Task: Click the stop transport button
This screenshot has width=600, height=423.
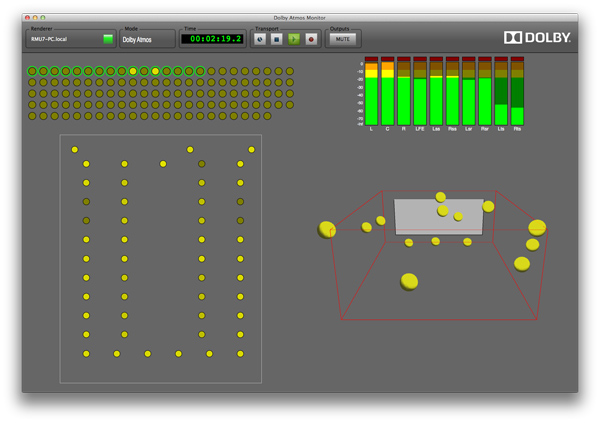Action: point(277,39)
